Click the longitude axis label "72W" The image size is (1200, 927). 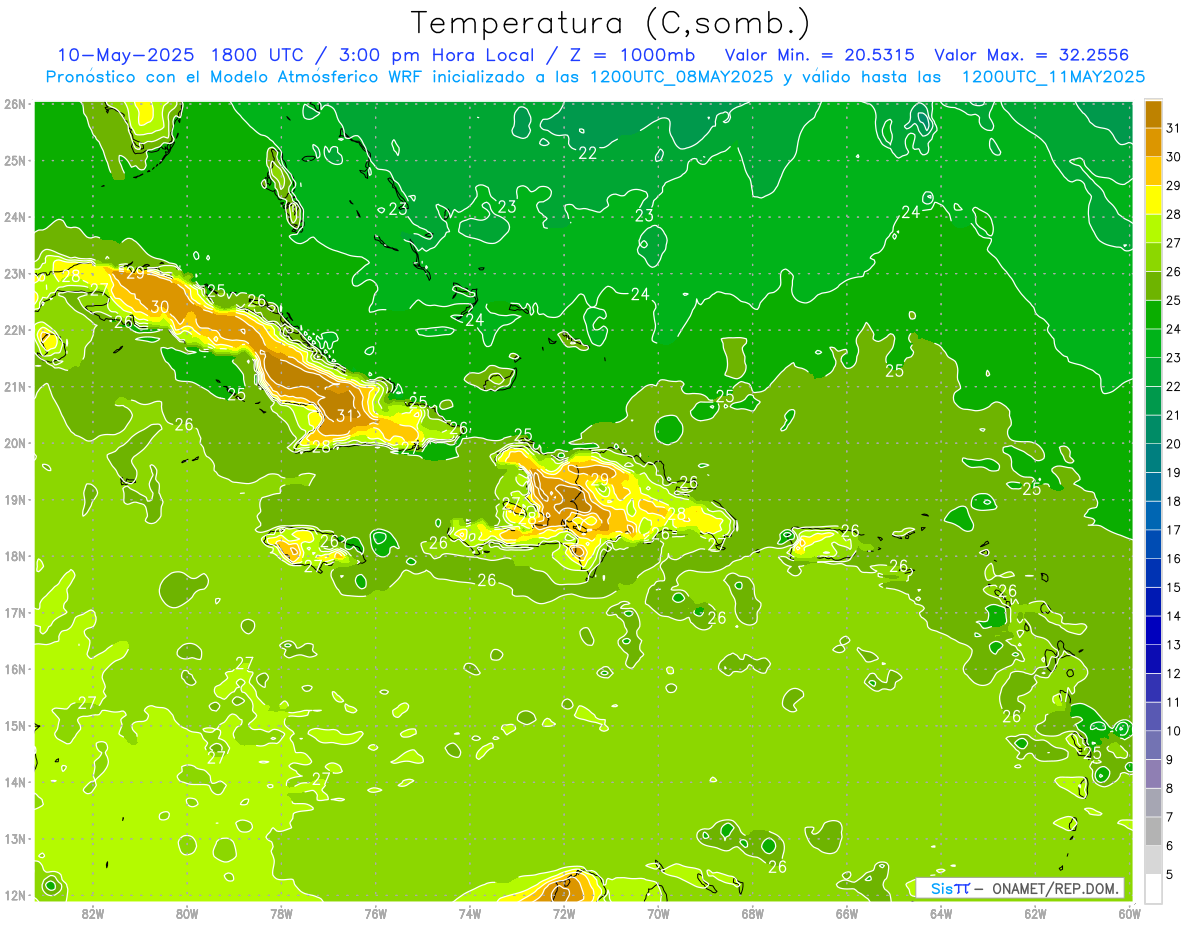click(x=564, y=913)
